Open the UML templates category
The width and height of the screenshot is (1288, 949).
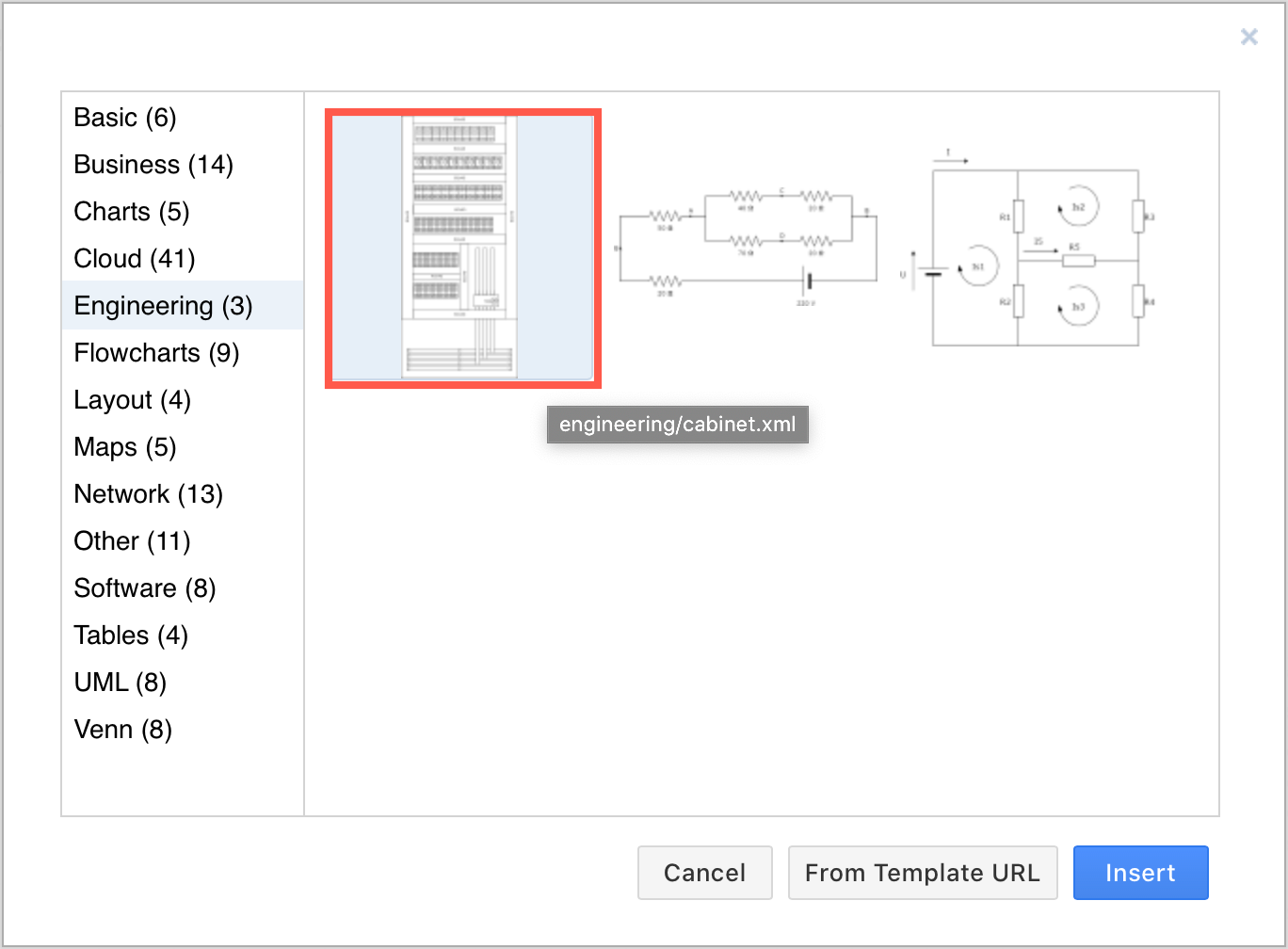[x=119, y=682]
